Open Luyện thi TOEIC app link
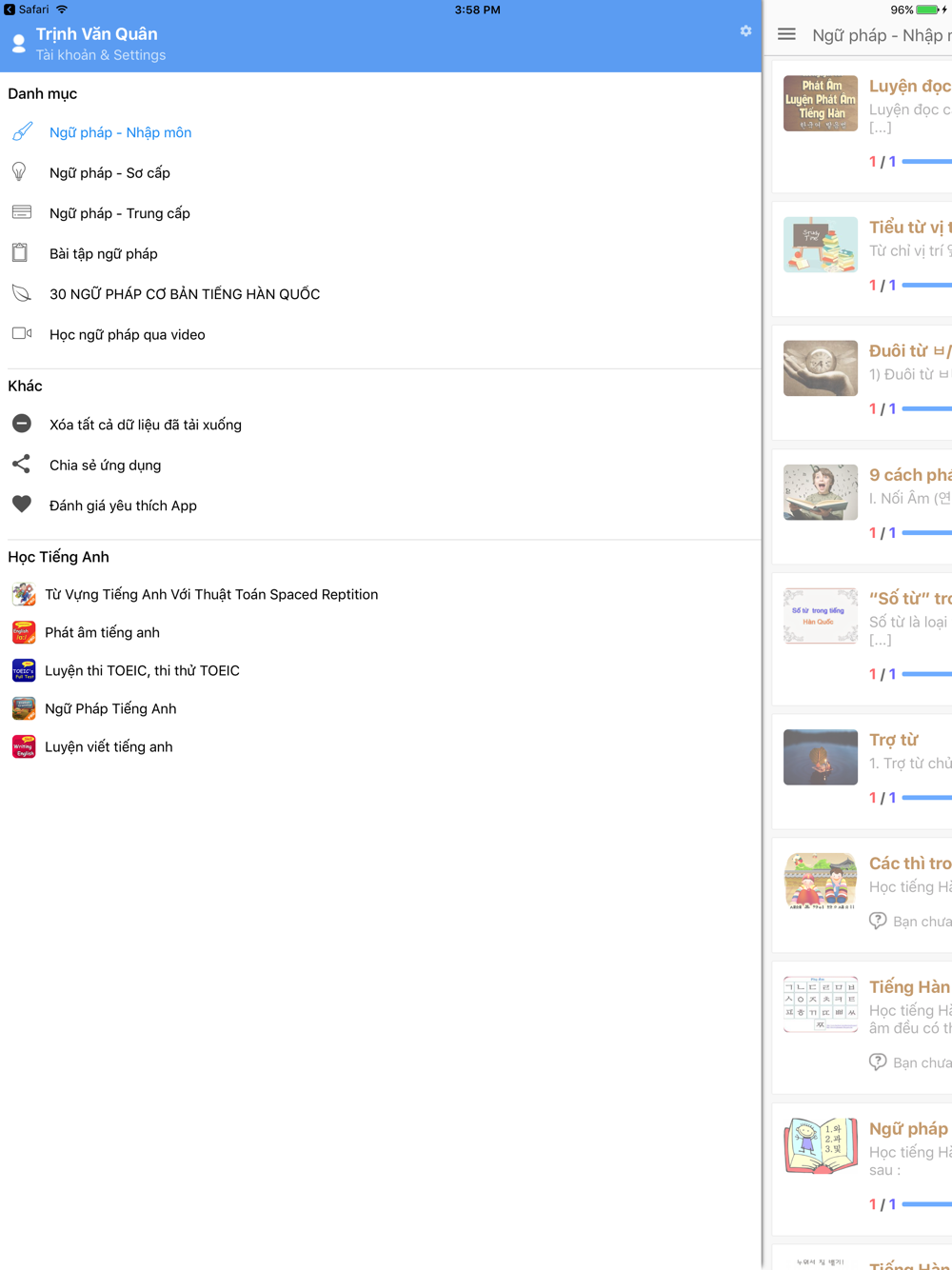Image resolution: width=952 pixels, height=1270 pixels. [x=142, y=670]
